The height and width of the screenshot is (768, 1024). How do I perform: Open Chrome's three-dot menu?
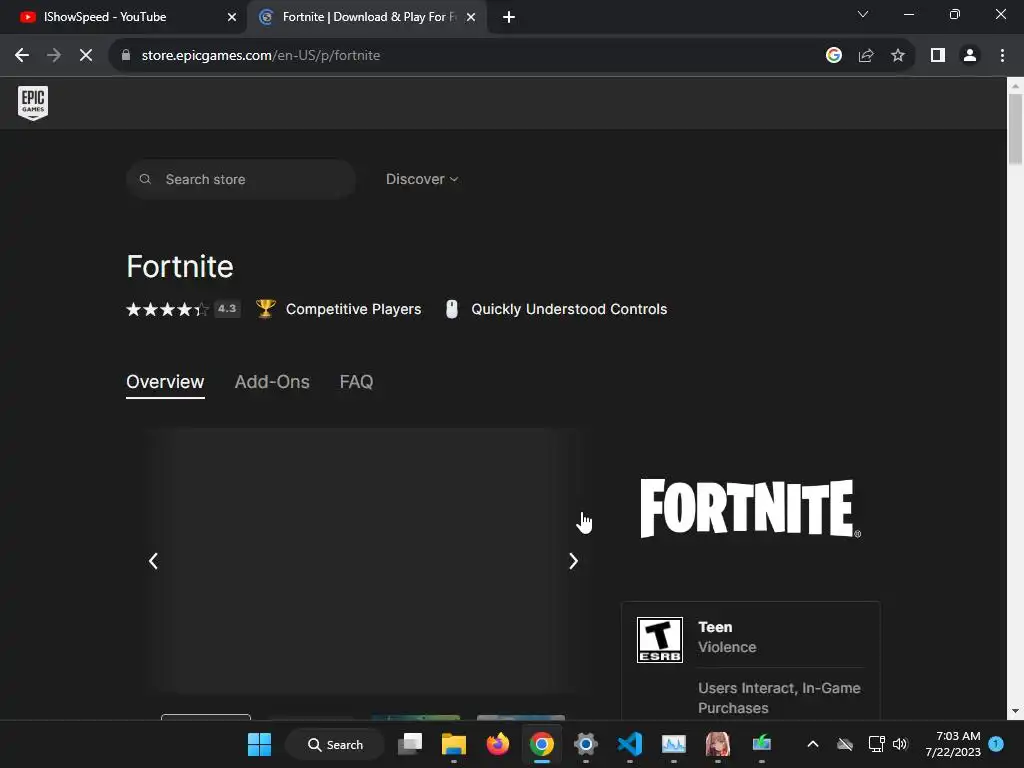point(1002,56)
